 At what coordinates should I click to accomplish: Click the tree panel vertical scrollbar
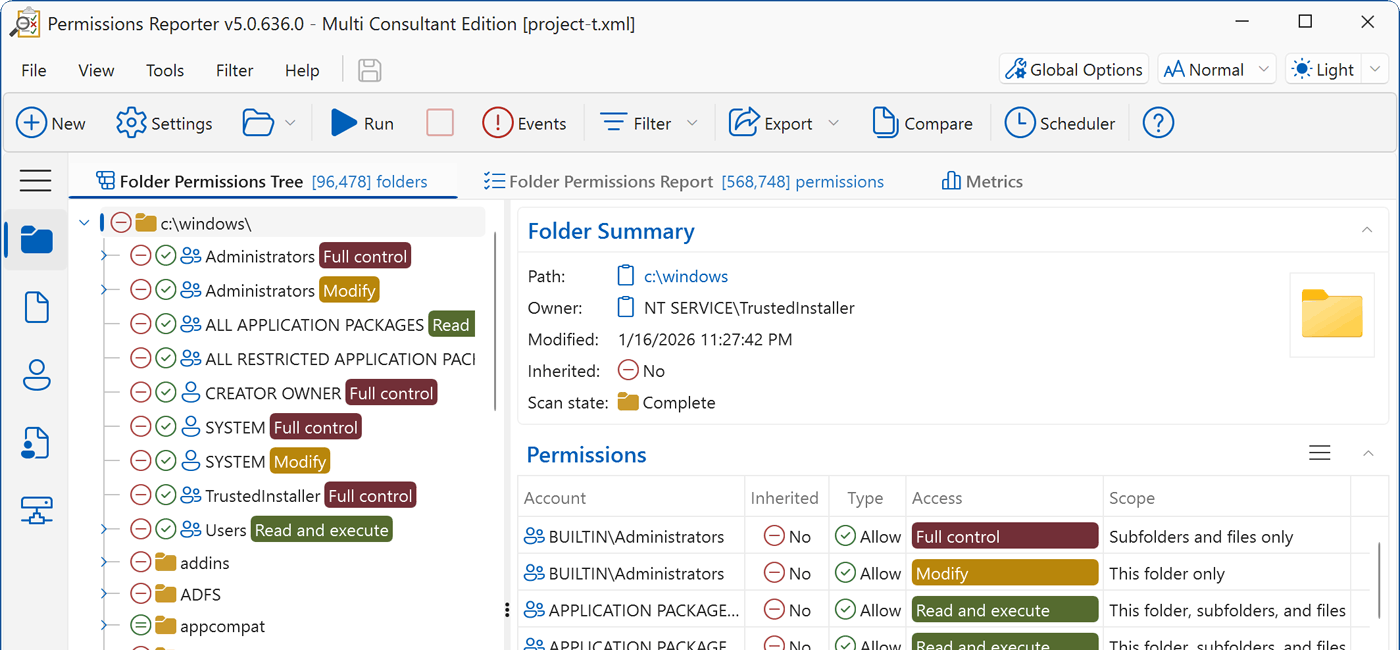tap(496, 322)
